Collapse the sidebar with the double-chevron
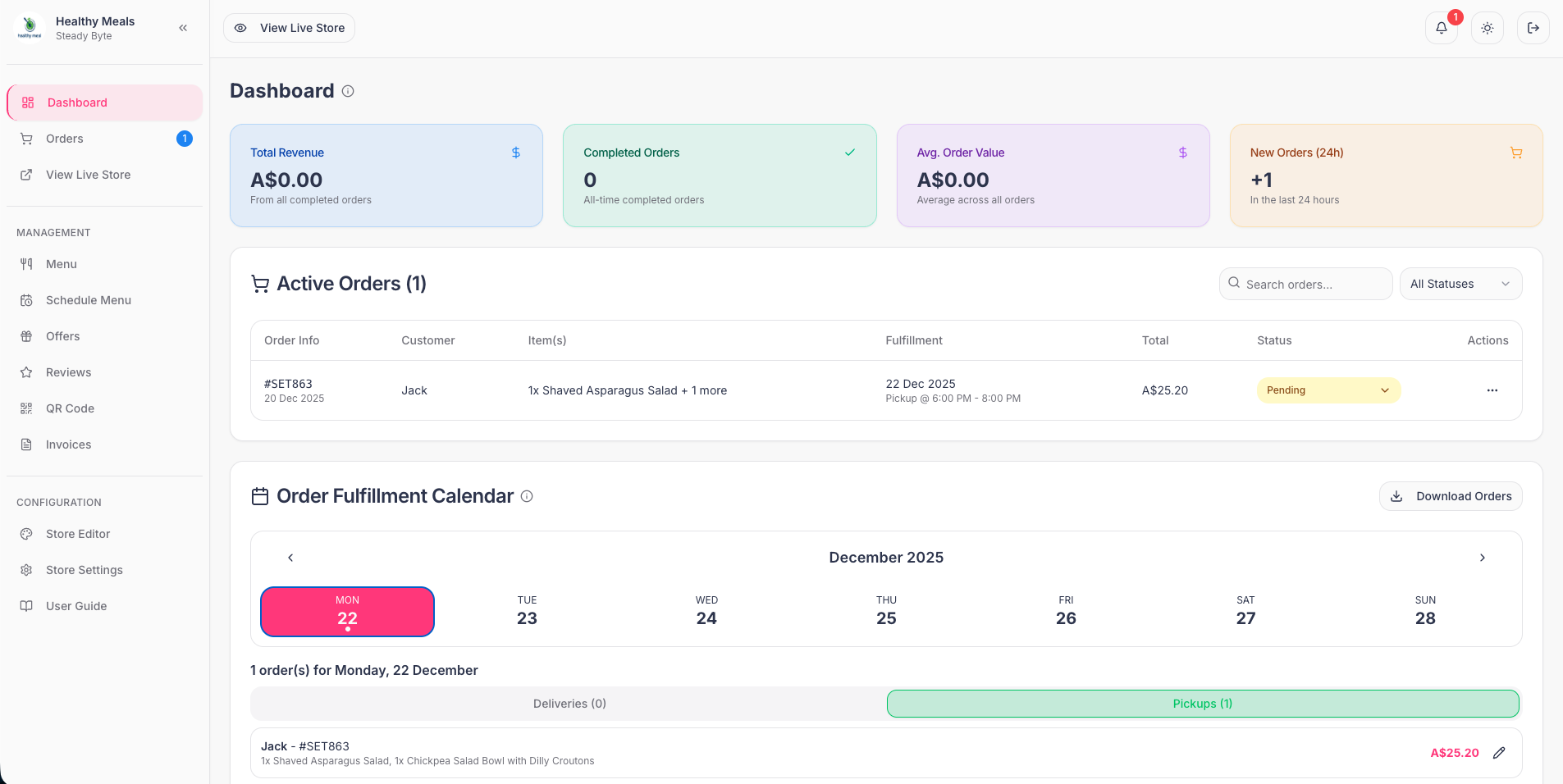The width and height of the screenshot is (1563, 784). tap(182, 27)
